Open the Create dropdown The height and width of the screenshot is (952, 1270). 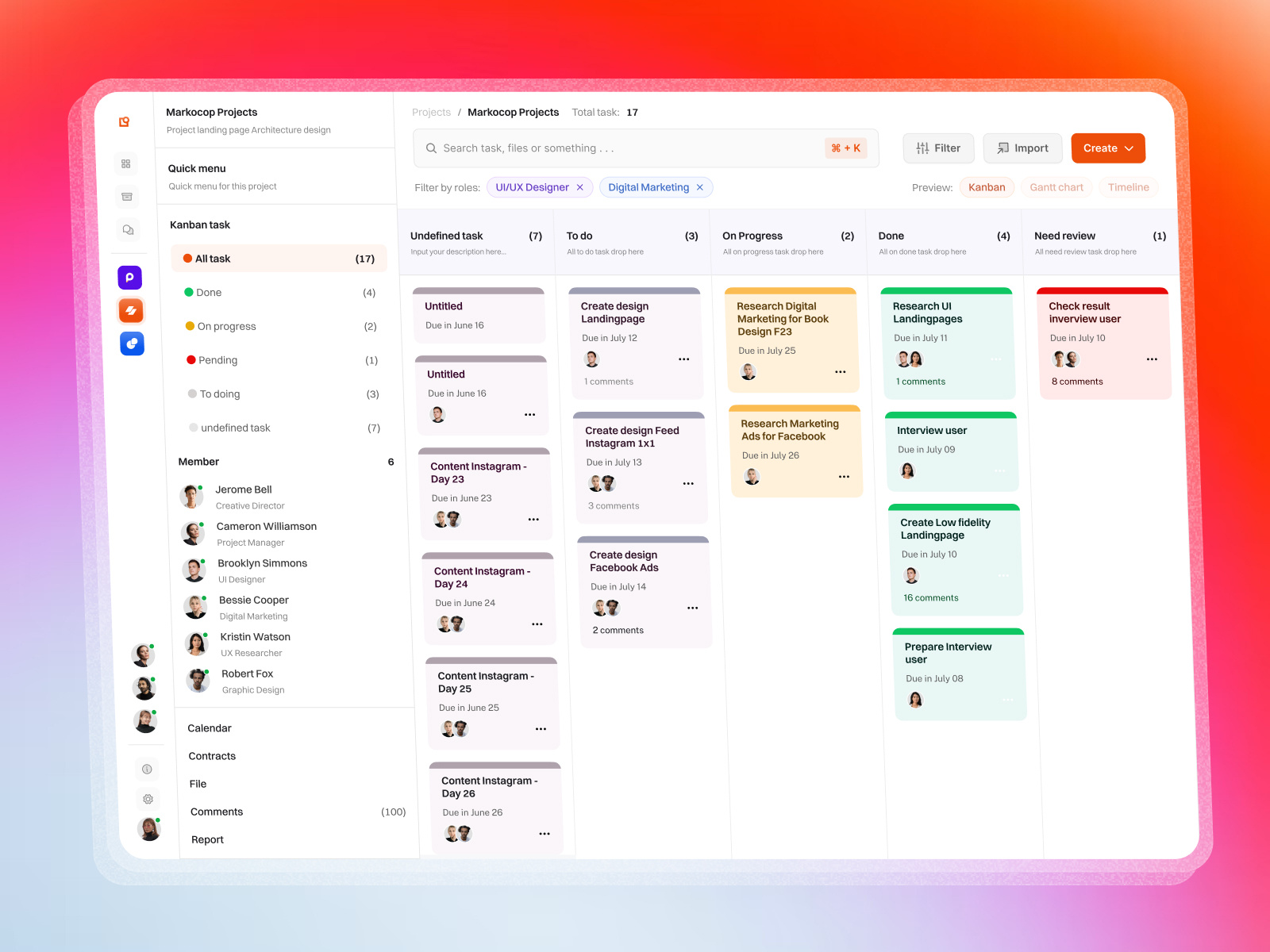[x=1107, y=148]
